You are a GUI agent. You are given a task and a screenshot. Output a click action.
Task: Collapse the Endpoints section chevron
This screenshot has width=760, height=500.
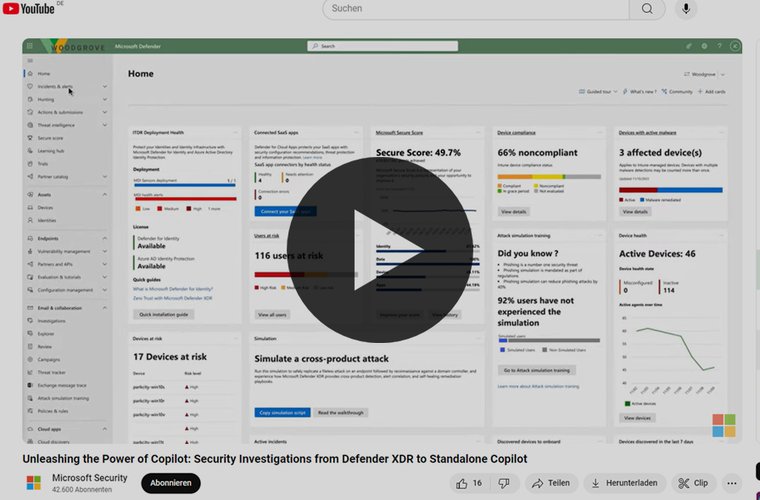tap(105, 238)
